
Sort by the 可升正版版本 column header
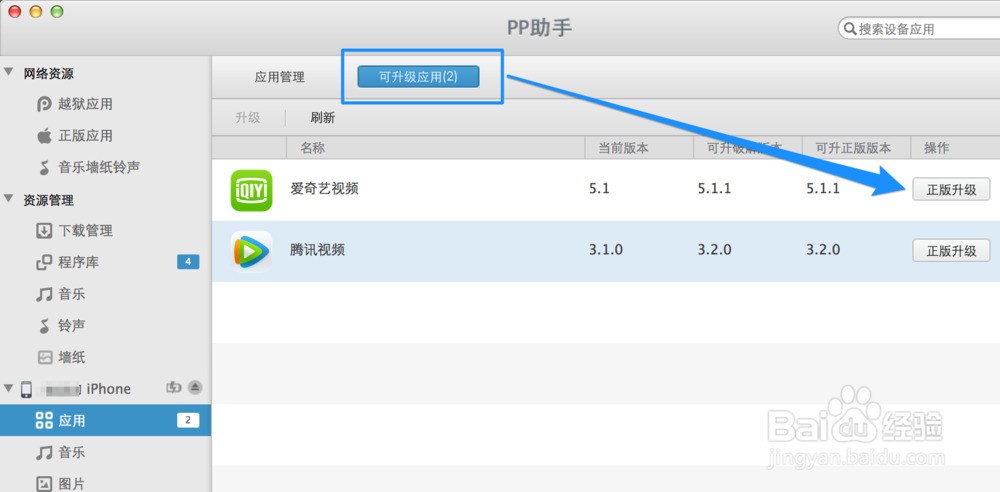[x=856, y=148]
